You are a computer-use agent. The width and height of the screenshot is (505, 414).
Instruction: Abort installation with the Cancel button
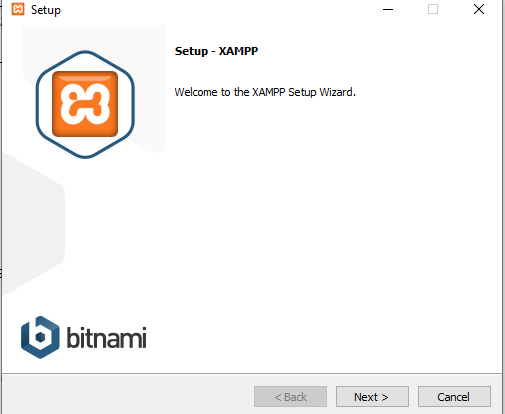coord(454,397)
